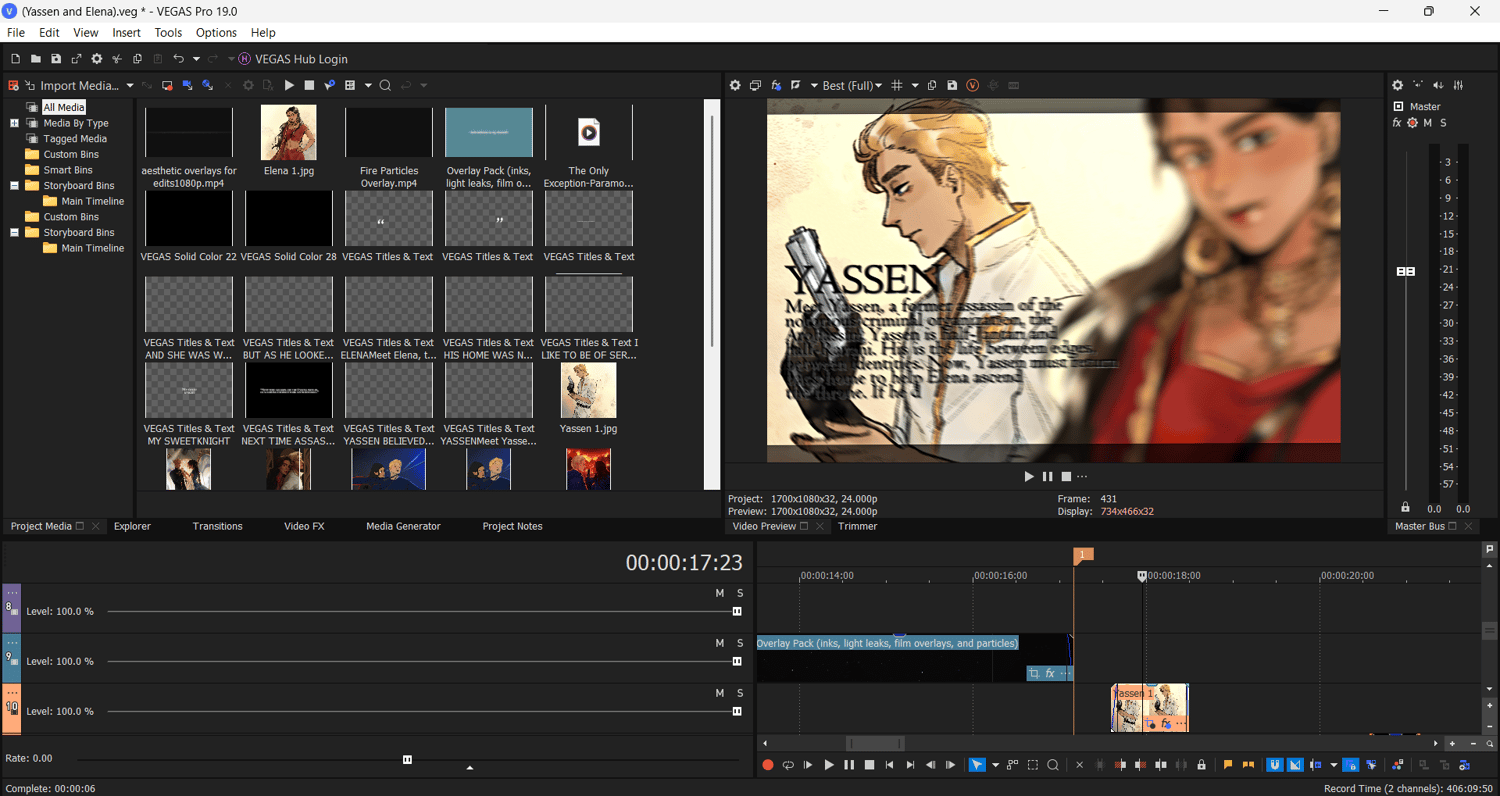
Task: Click the Capture Video icon in Project Media
Action: click(x=167, y=86)
